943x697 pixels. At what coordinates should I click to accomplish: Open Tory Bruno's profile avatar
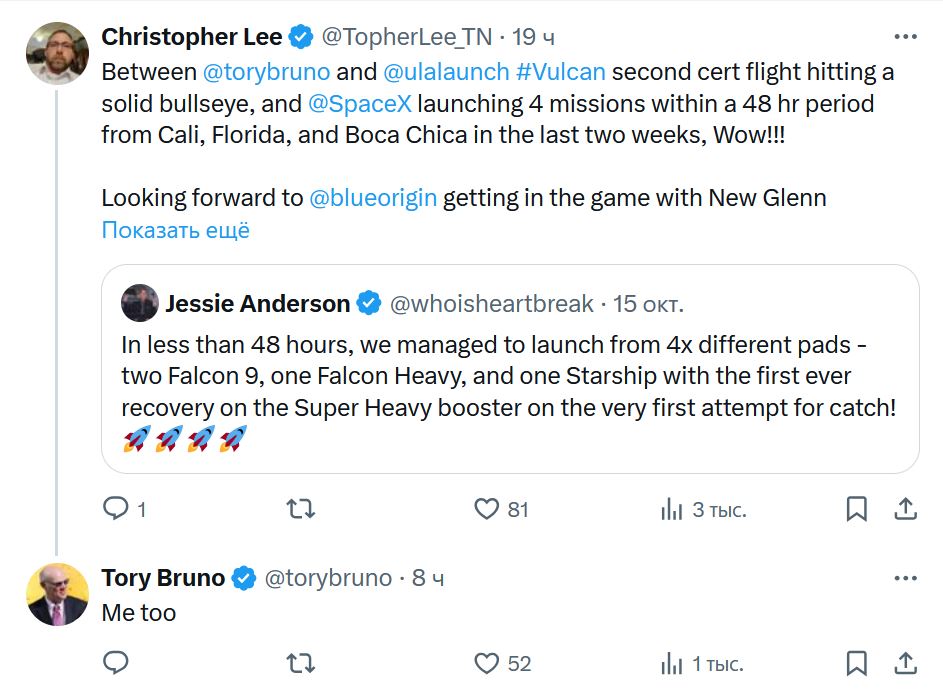pos(57,594)
